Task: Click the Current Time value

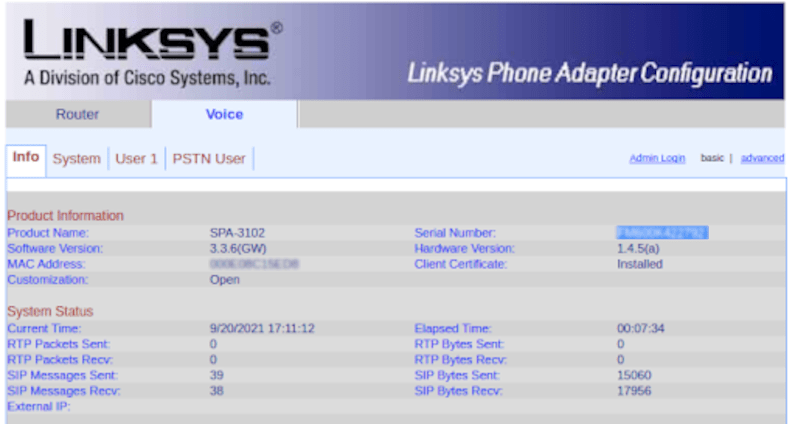Action: 262,328
